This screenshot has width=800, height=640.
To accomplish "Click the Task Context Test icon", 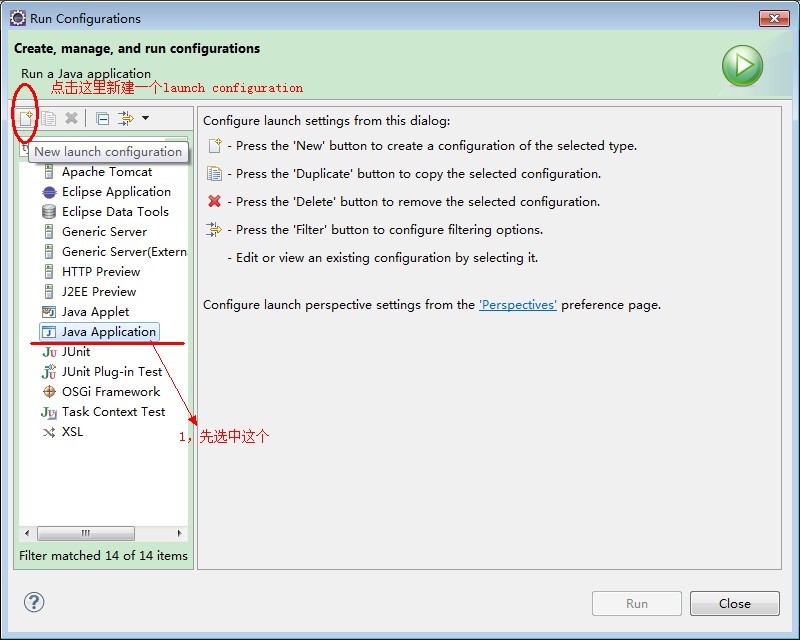I will click(49, 412).
